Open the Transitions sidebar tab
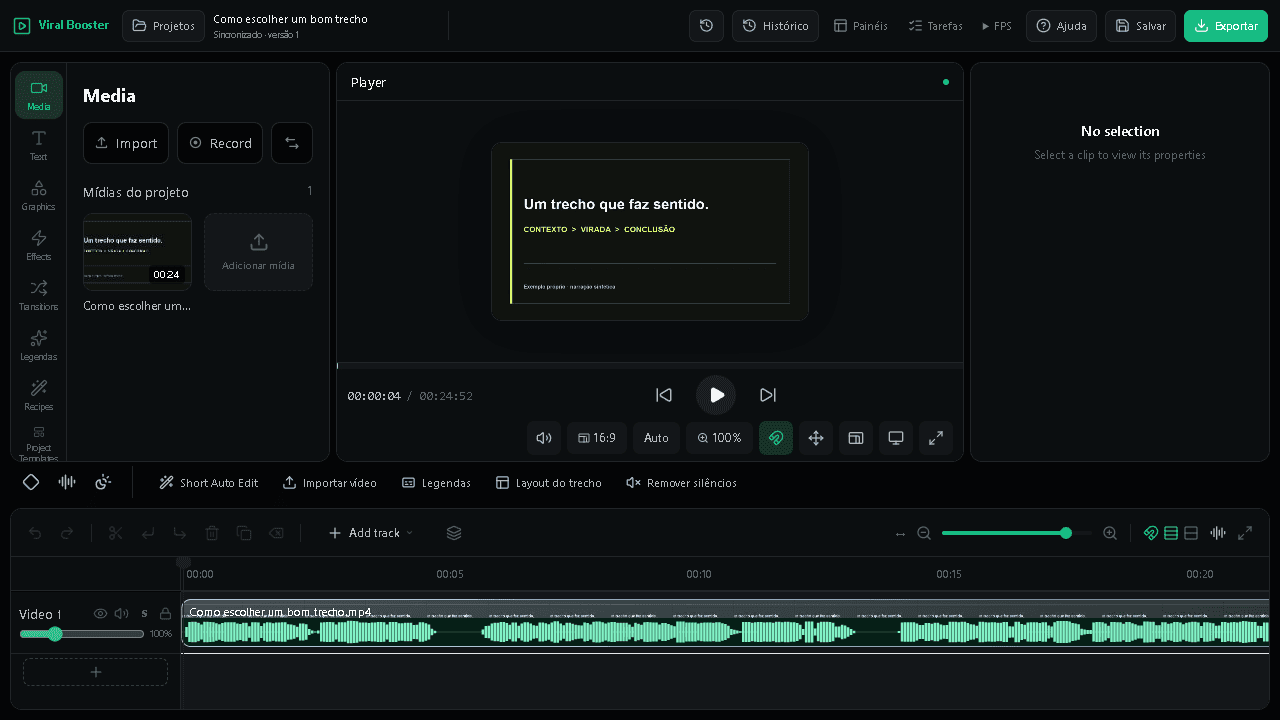The image size is (1280, 720). click(39, 295)
